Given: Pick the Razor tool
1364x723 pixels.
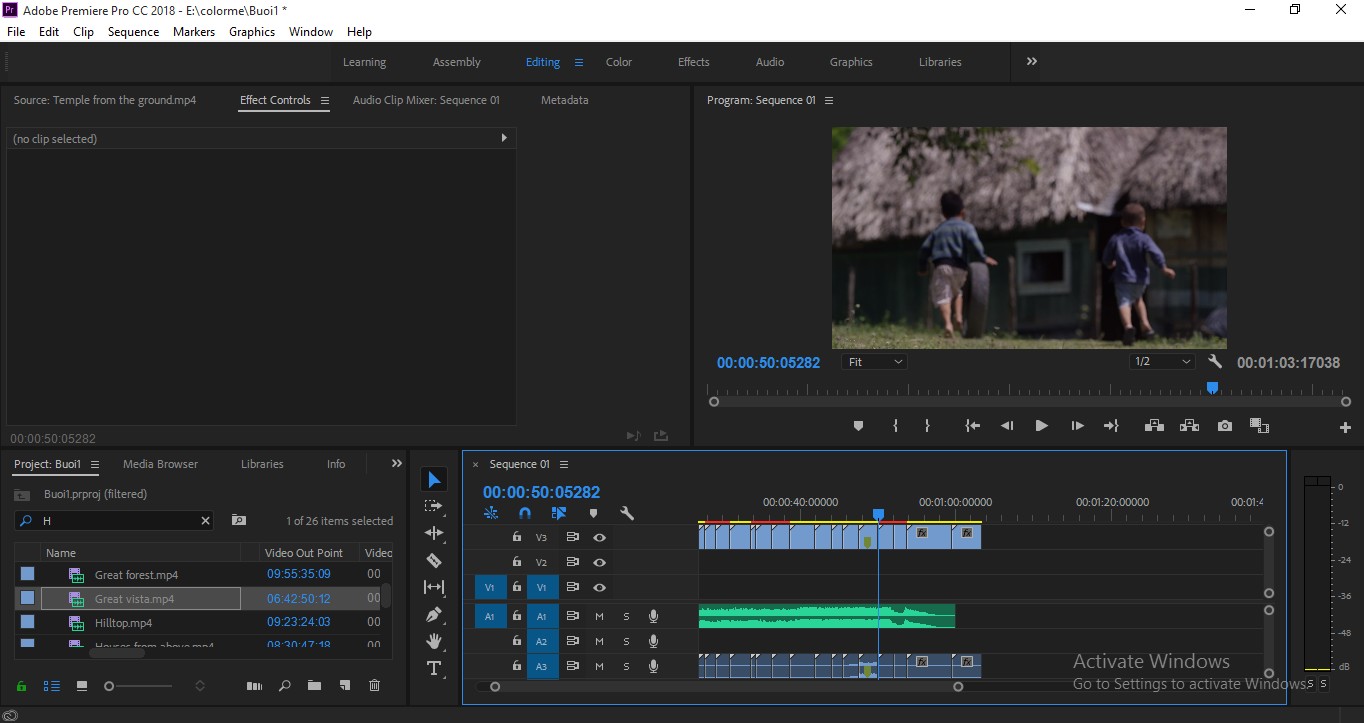Looking at the screenshot, I should pos(434,560).
